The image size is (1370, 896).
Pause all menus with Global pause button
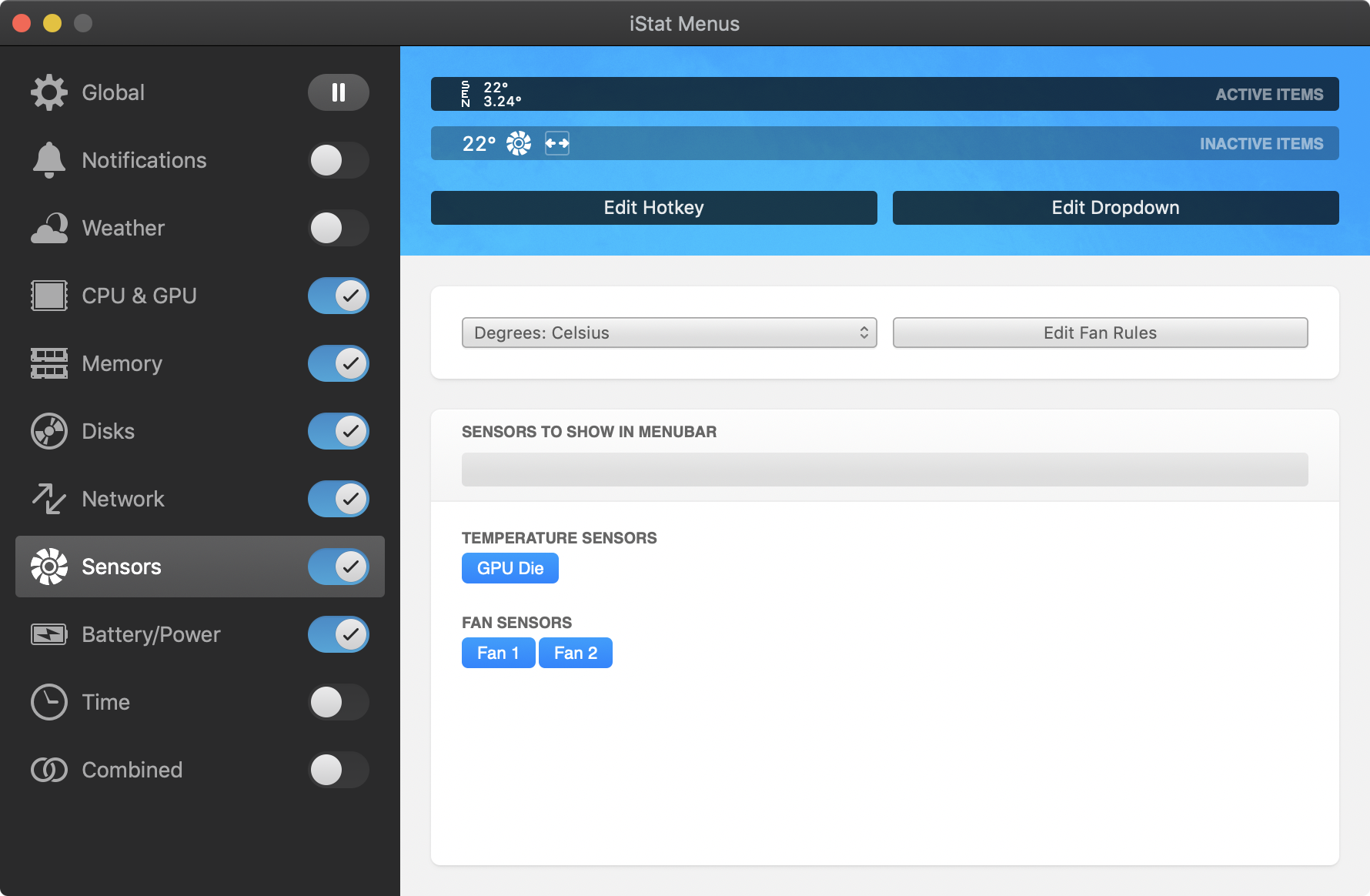pos(339,92)
